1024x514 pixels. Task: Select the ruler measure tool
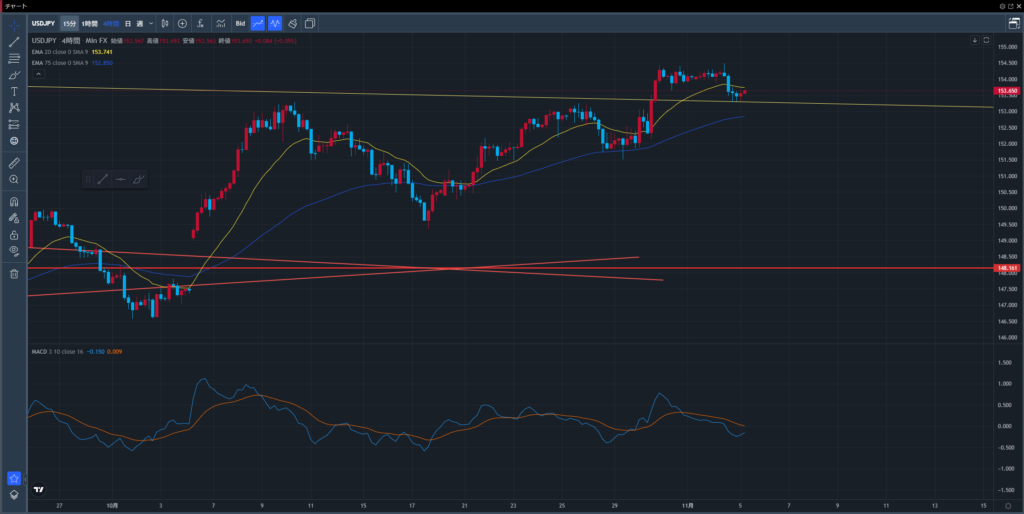14,161
